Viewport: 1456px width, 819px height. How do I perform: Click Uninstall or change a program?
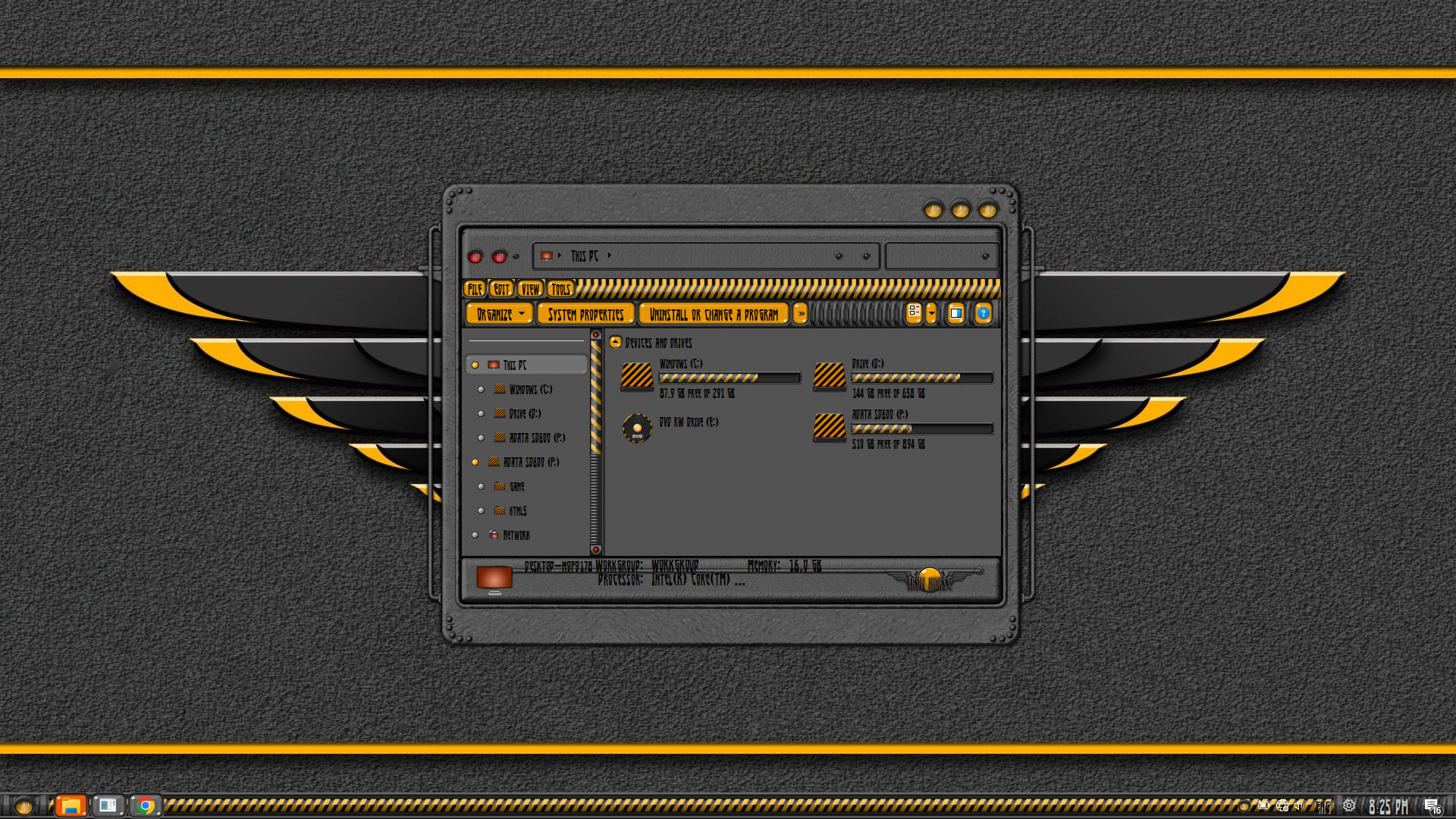pyautogui.click(x=714, y=314)
